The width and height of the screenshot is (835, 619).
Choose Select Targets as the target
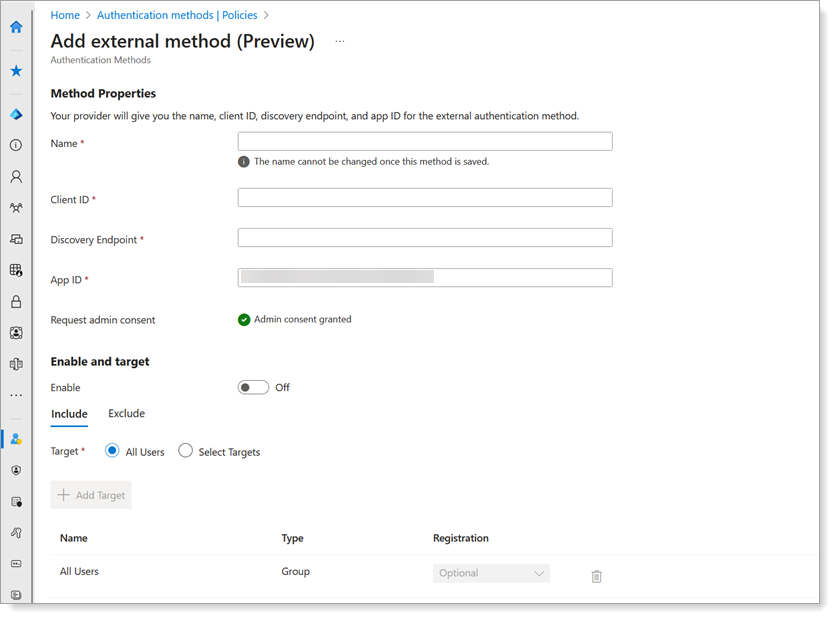[x=185, y=451]
